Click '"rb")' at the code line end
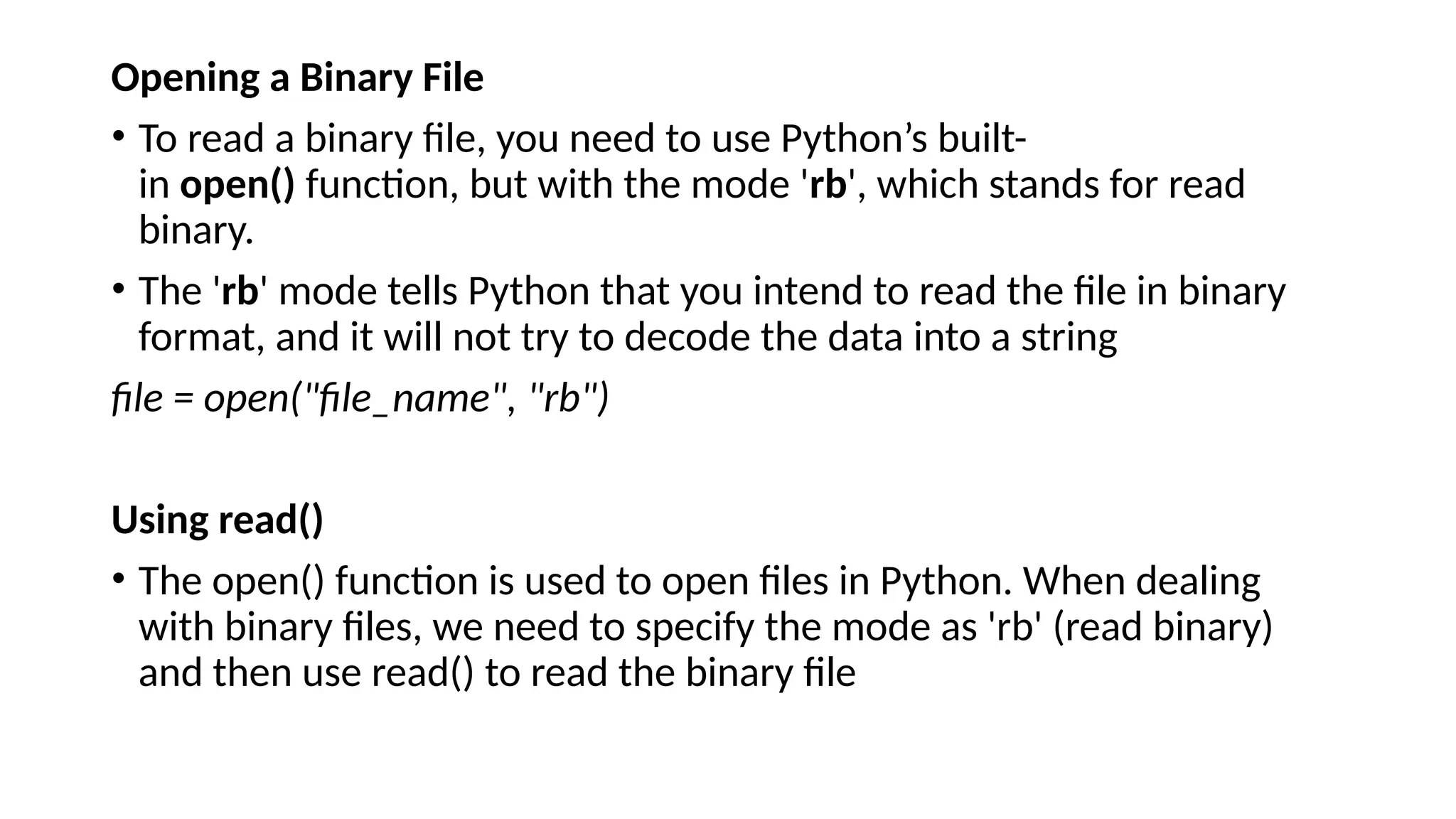The image size is (1456, 819). pos(569,397)
